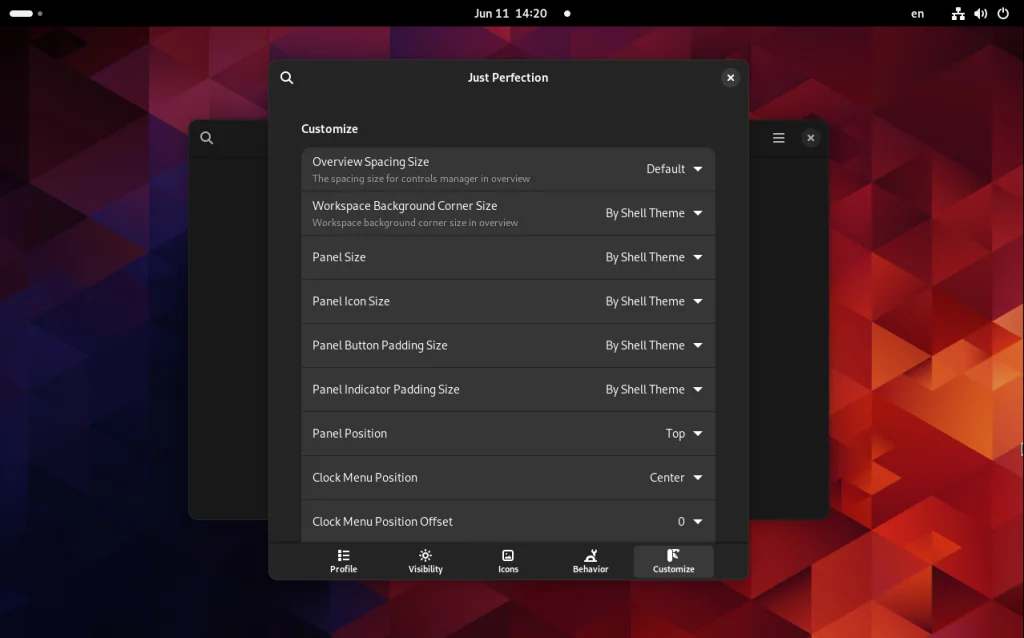Click the volume icon in top bar
The height and width of the screenshot is (638, 1024).
(x=980, y=14)
